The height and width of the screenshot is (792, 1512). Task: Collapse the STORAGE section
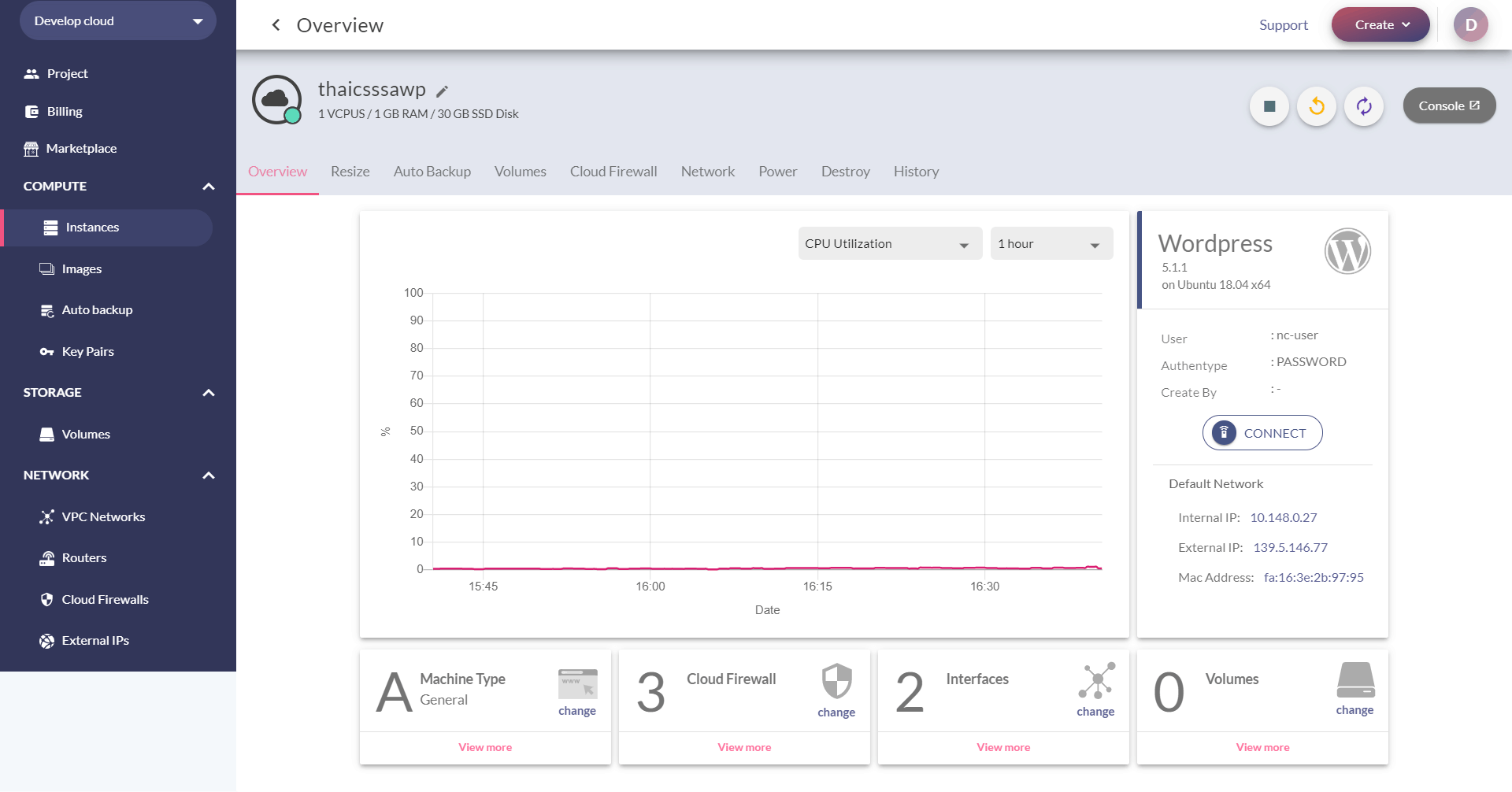click(209, 393)
